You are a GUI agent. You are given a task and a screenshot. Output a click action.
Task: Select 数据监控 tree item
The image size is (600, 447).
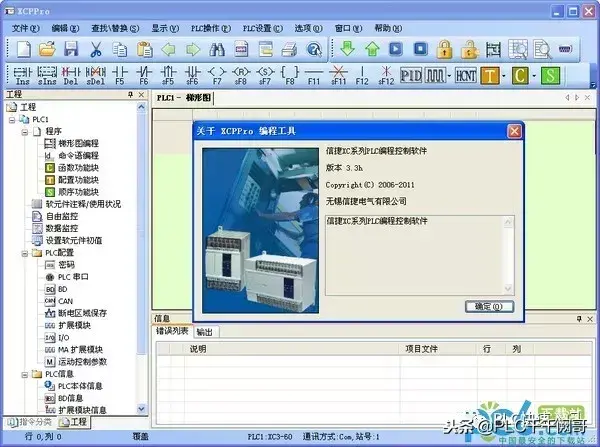[x=62, y=228]
